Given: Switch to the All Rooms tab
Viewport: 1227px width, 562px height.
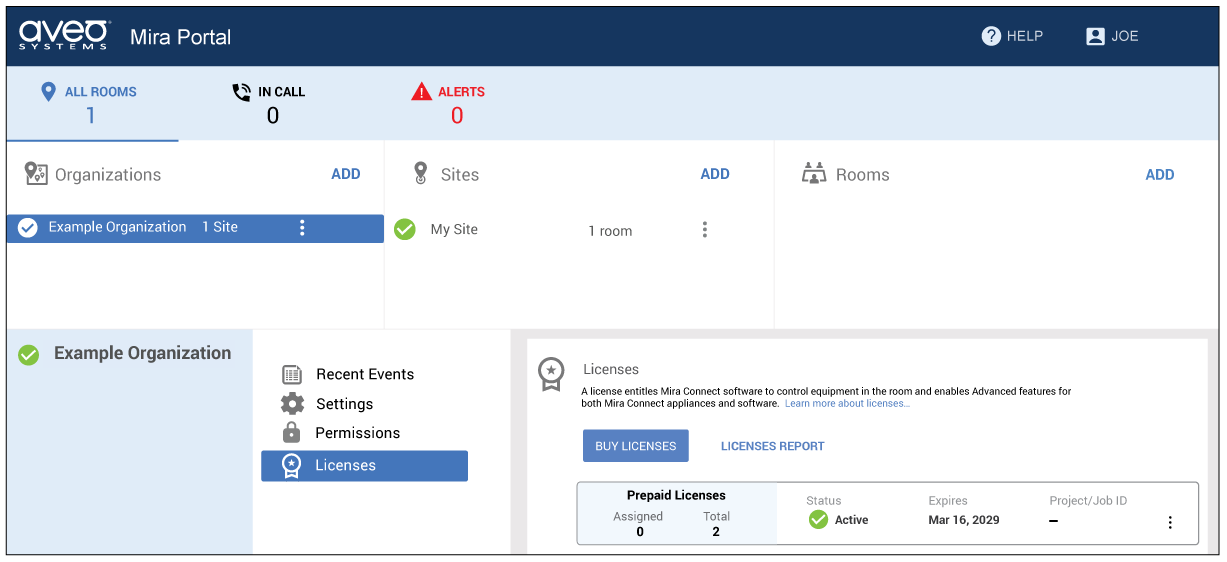Looking at the screenshot, I should pyautogui.click(x=91, y=104).
